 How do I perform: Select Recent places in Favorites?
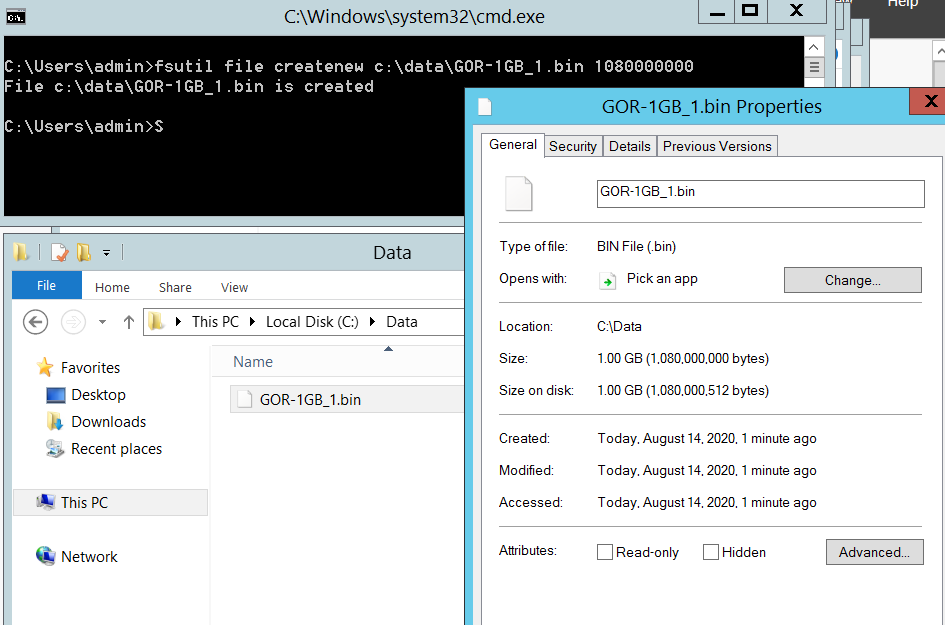click(x=117, y=449)
